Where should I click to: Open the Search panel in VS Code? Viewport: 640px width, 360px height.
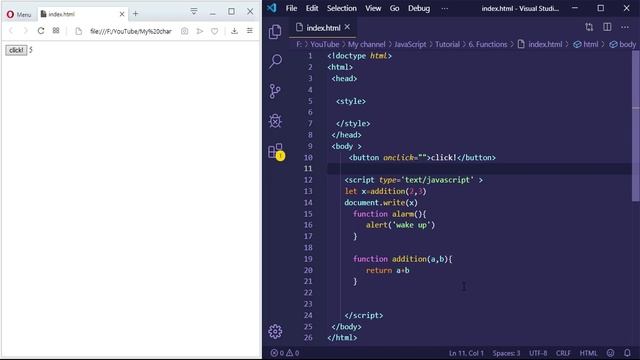(275, 61)
